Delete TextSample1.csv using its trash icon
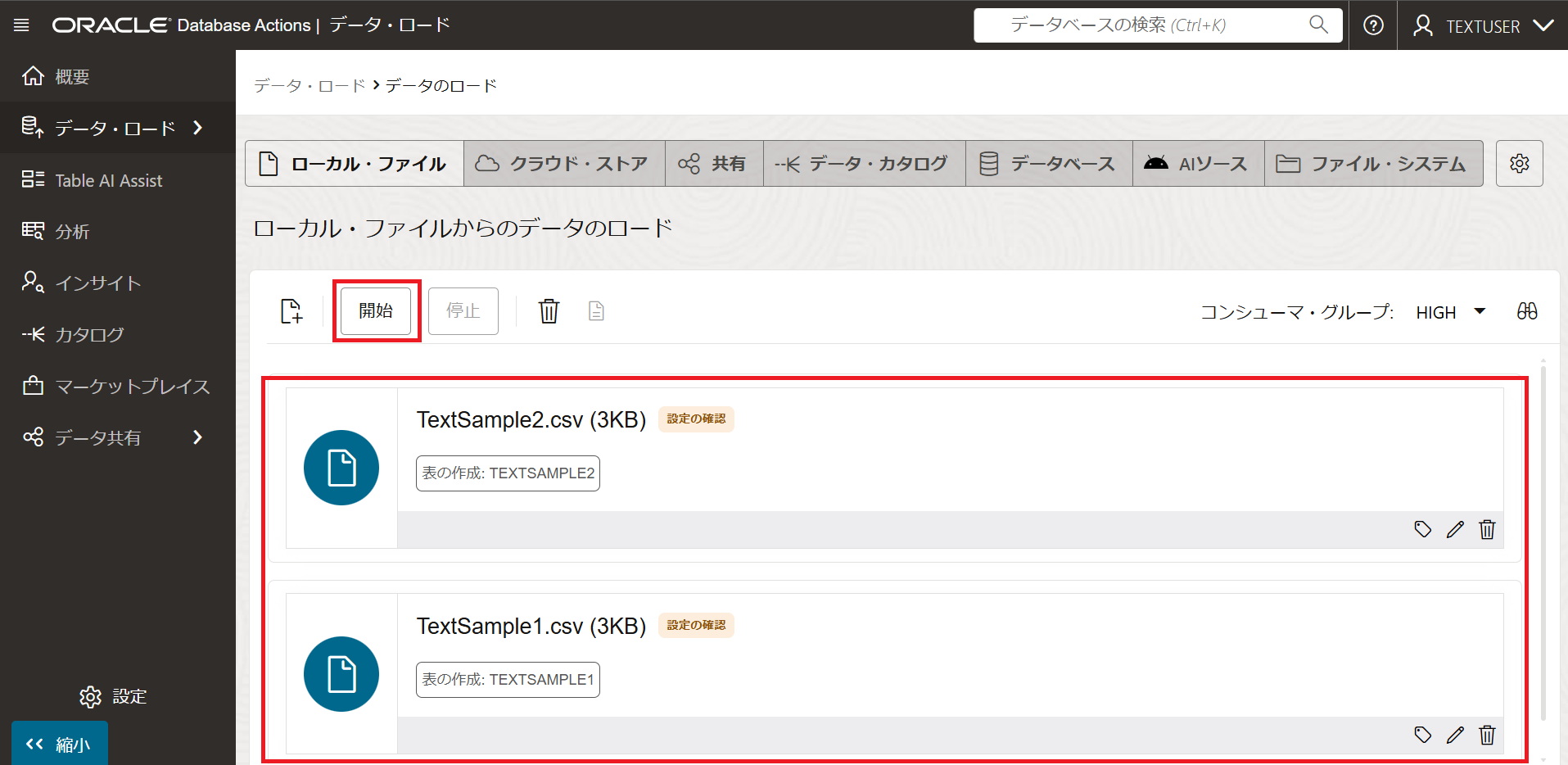 tap(1487, 736)
